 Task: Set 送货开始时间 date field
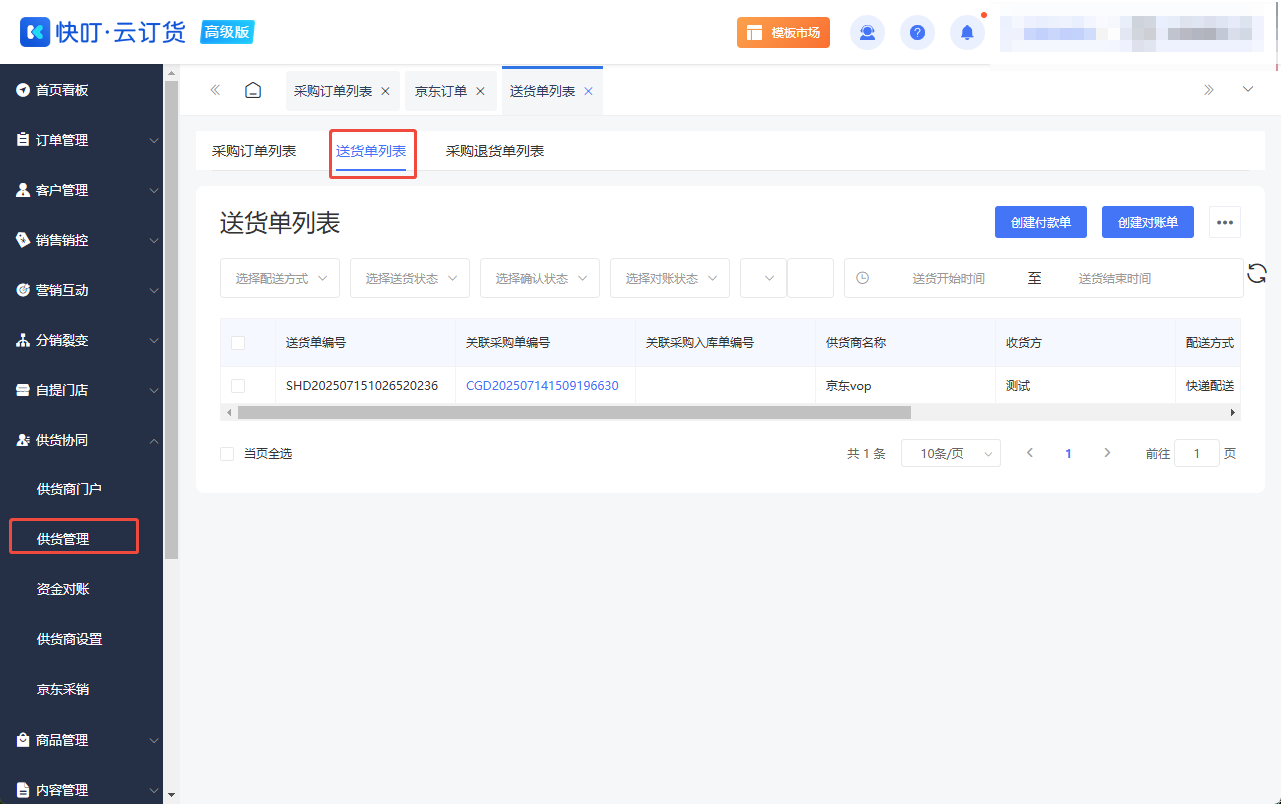click(x=948, y=279)
